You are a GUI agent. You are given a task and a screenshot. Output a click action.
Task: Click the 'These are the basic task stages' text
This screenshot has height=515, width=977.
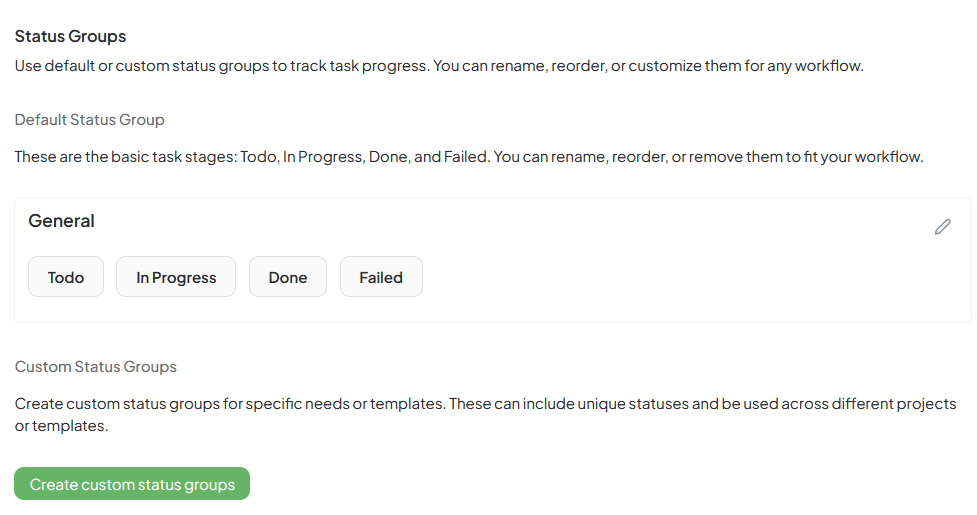pyautogui.click(x=468, y=157)
